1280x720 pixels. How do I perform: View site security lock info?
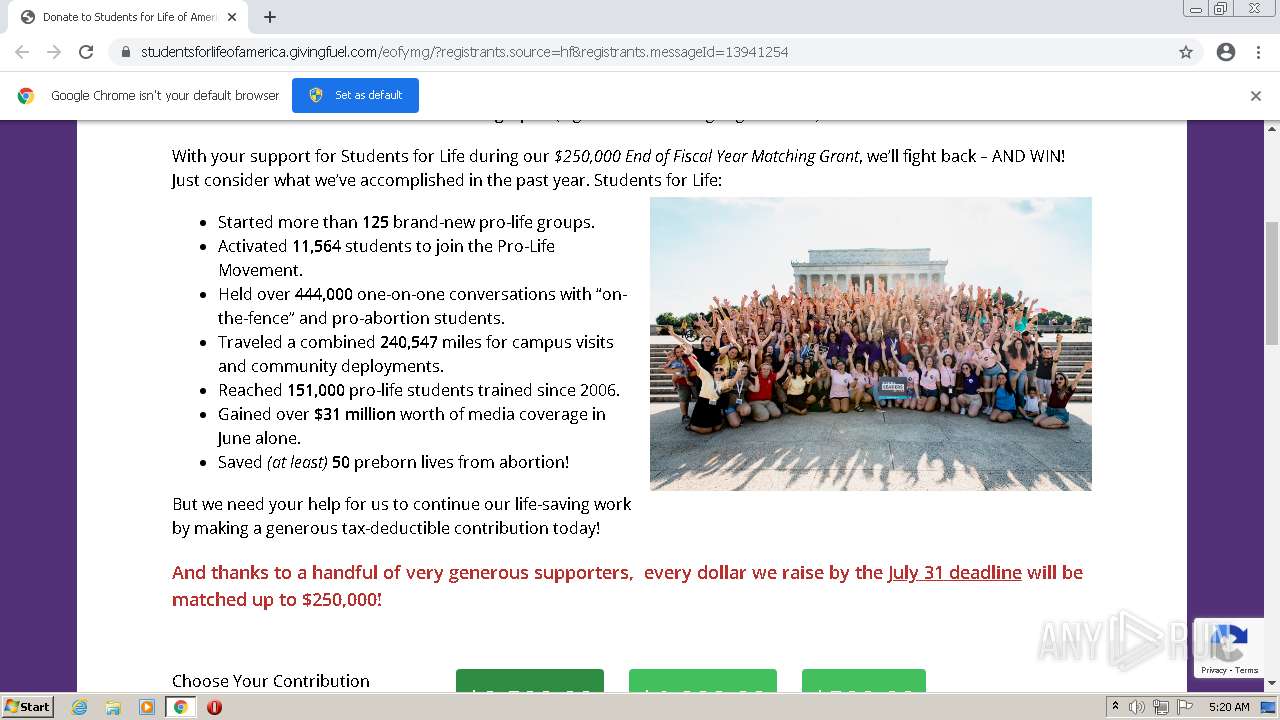(x=126, y=52)
